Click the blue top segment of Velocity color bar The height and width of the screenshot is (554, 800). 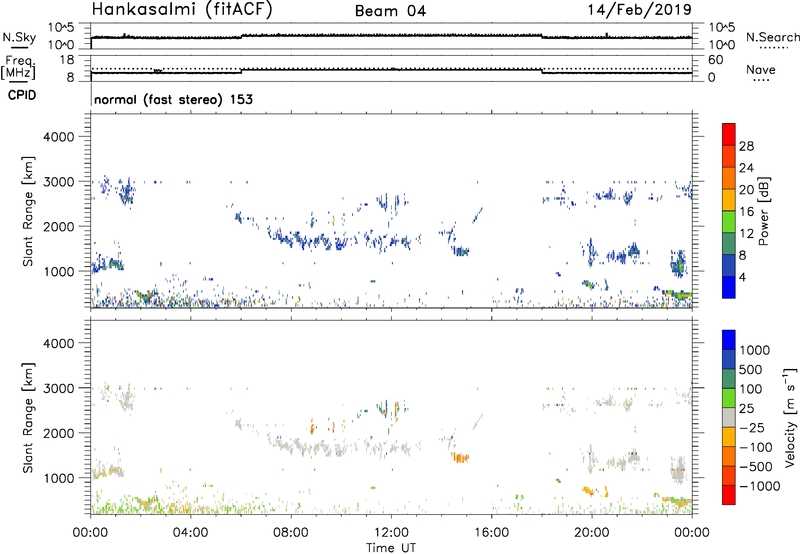pyautogui.click(x=729, y=340)
